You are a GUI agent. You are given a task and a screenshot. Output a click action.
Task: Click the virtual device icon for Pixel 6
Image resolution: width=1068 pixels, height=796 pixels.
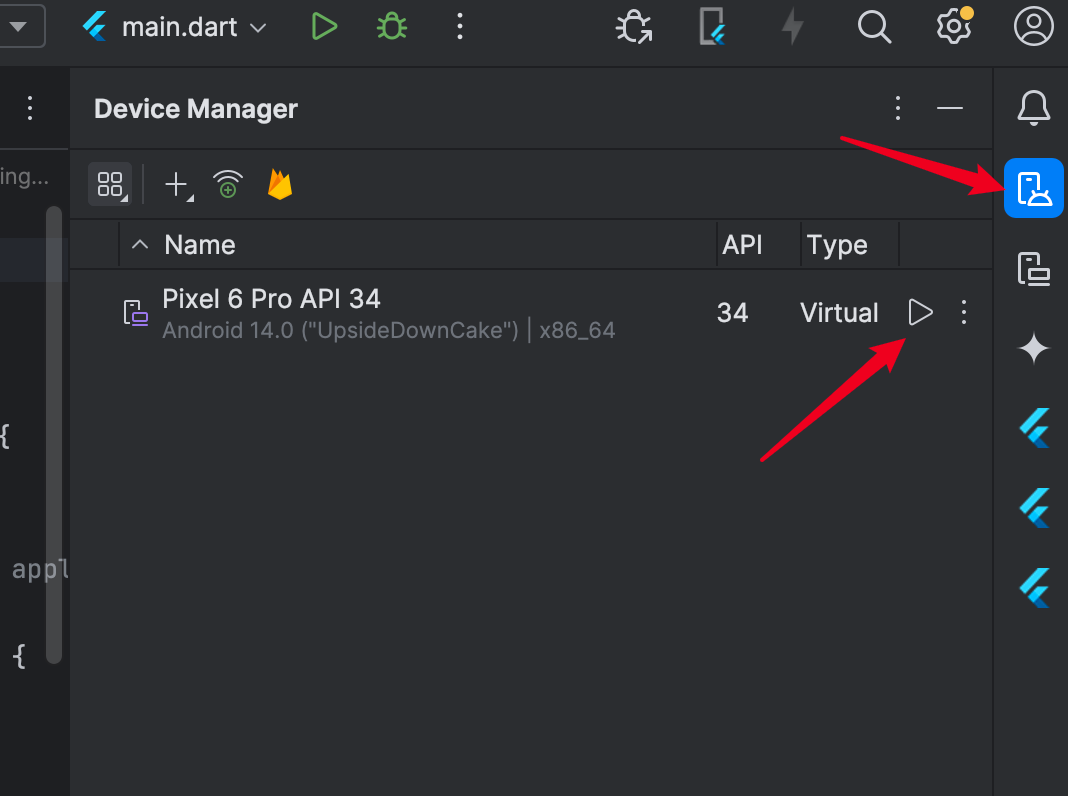click(x=136, y=313)
